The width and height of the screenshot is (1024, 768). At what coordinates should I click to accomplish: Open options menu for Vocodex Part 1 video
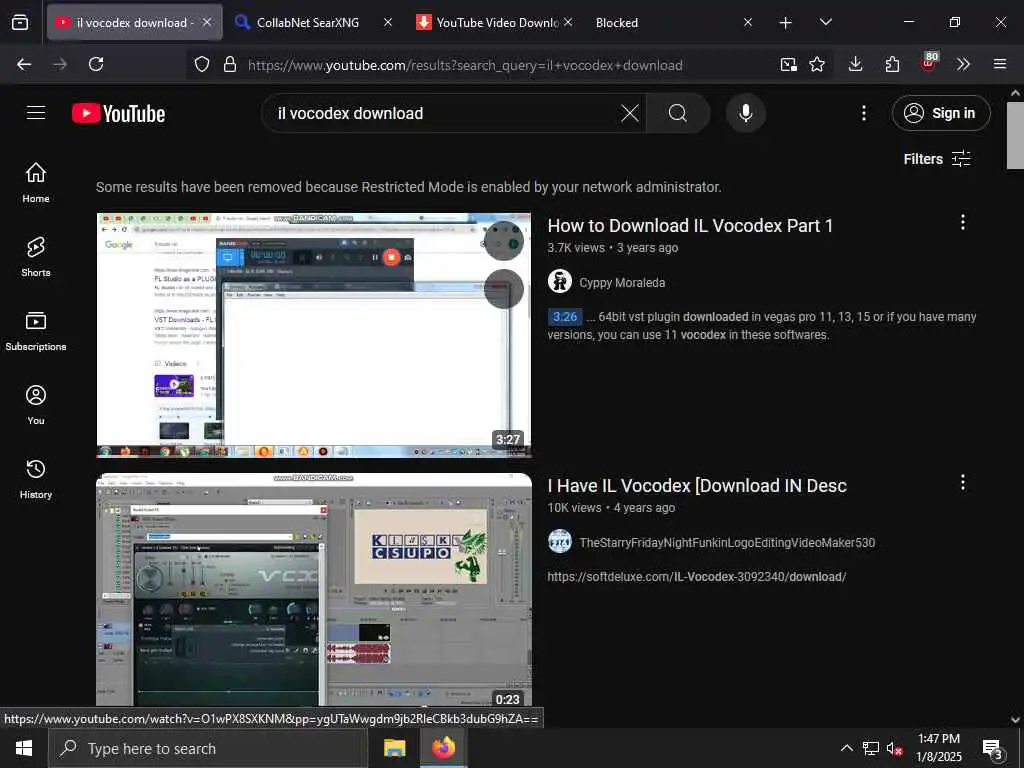pos(962,223)
